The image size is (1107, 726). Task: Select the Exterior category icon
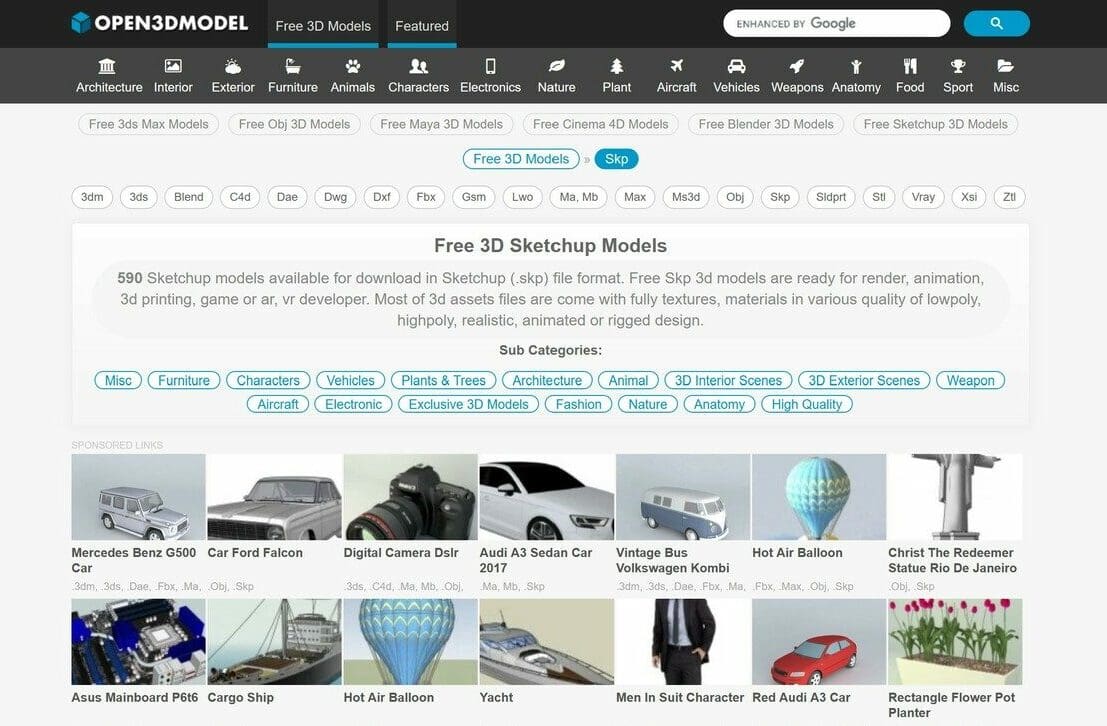233,66
